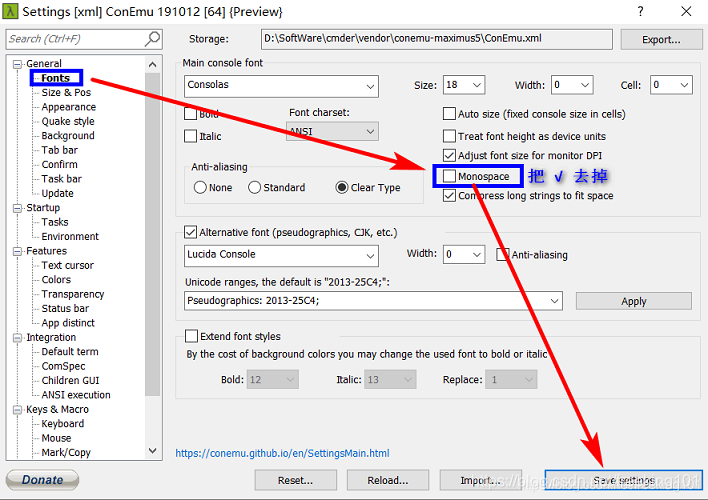
Task: Open the Colors settings page
Action: coord(56,280)
